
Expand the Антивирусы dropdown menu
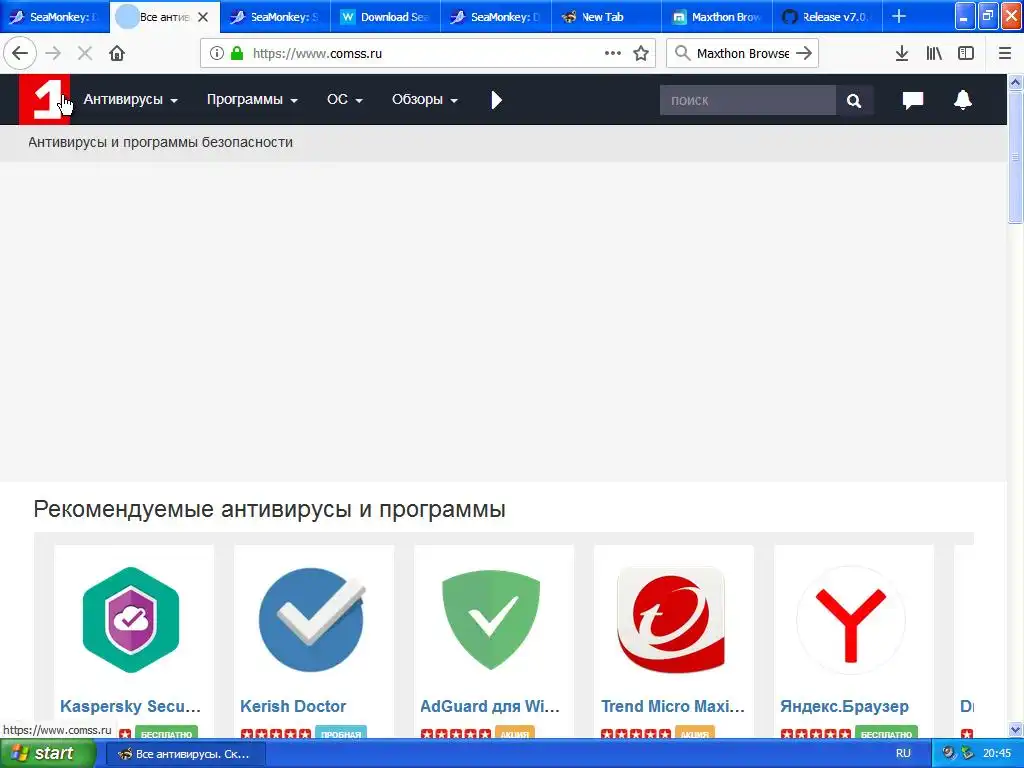(131, 100)
